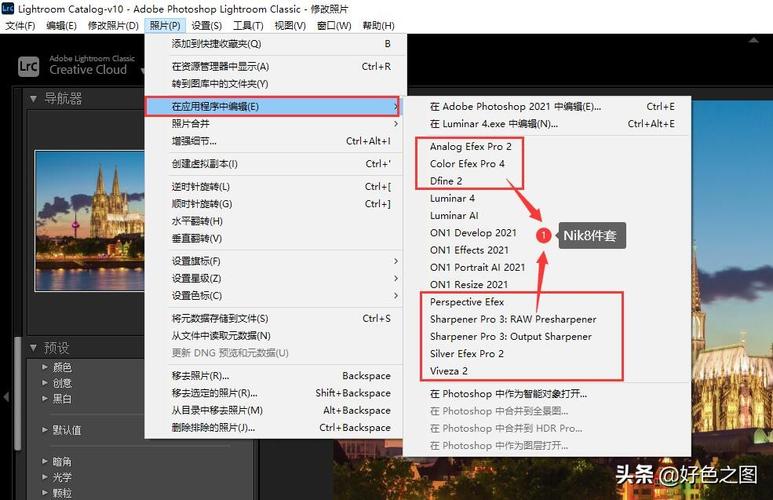This screenshot has width=773, height=500.
Task: Choose 添加到快捷收藏夹(Q)
Action: click(275, 44)
